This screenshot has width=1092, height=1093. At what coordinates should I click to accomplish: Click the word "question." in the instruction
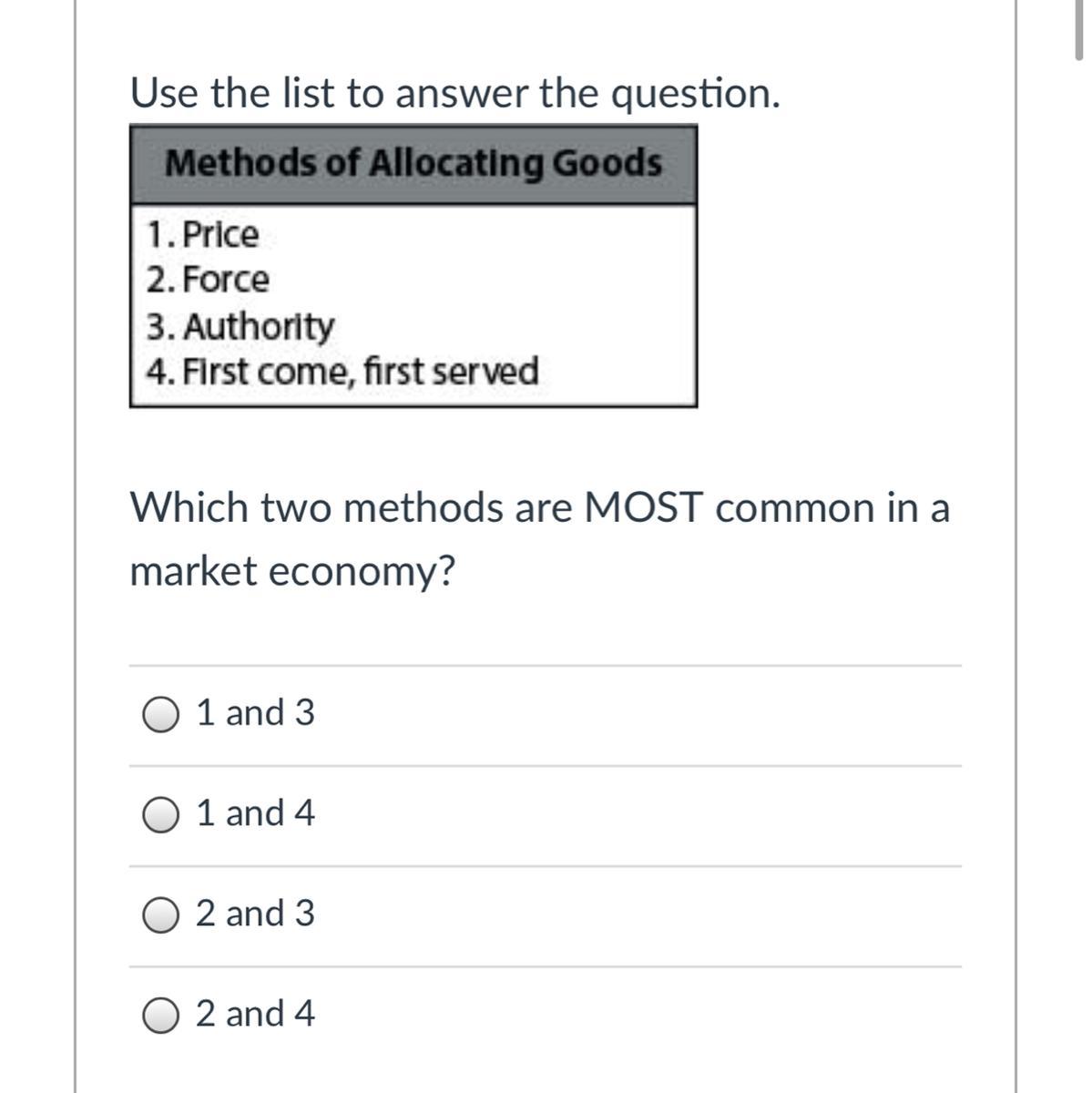click(x=695, y=93)
